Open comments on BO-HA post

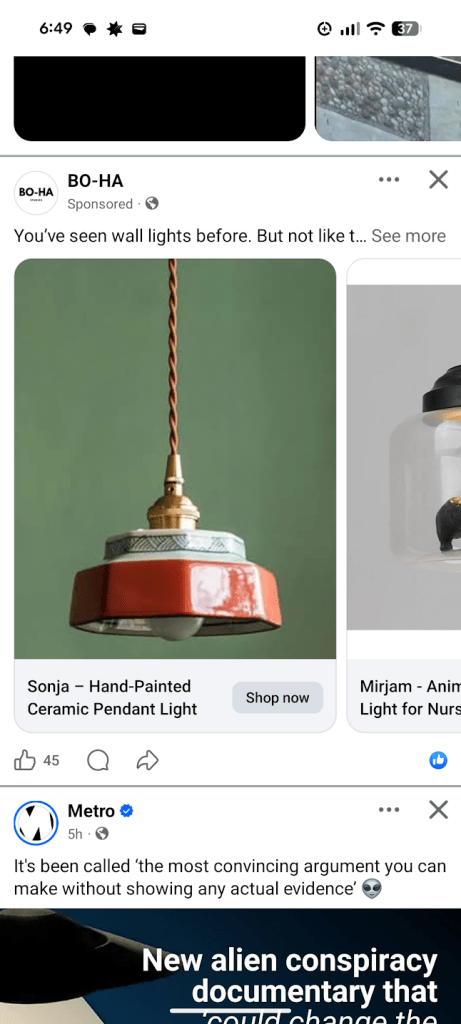(x=98, y=760)
